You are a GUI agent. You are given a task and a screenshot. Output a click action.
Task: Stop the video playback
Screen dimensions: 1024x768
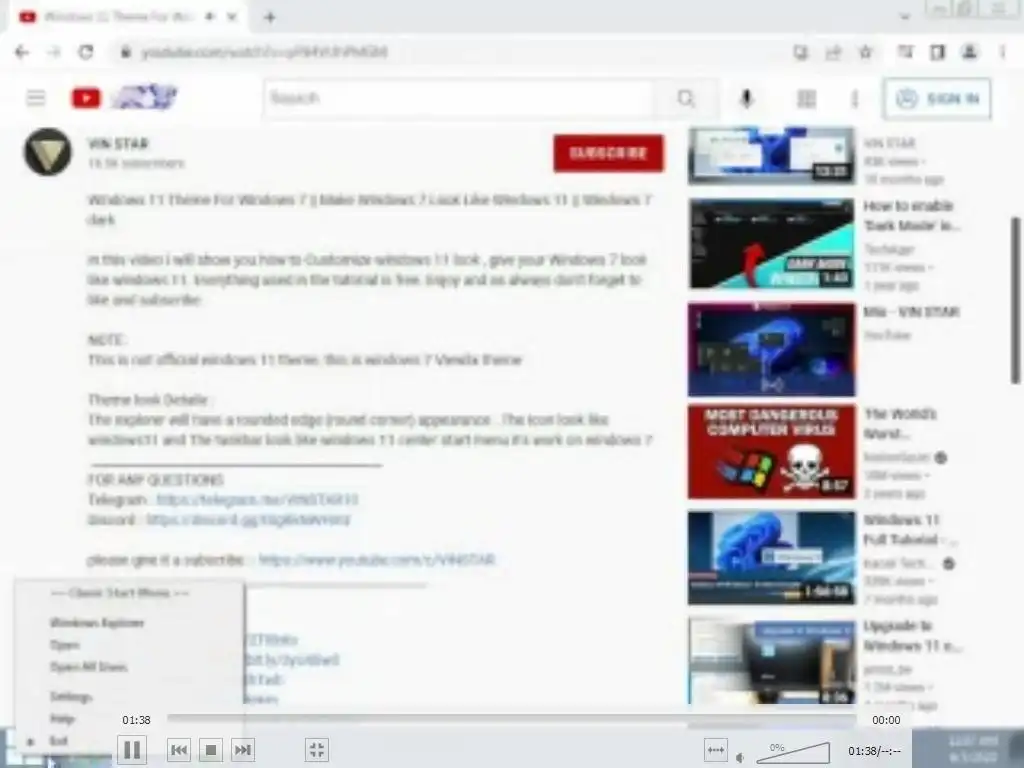pos(211,750)
